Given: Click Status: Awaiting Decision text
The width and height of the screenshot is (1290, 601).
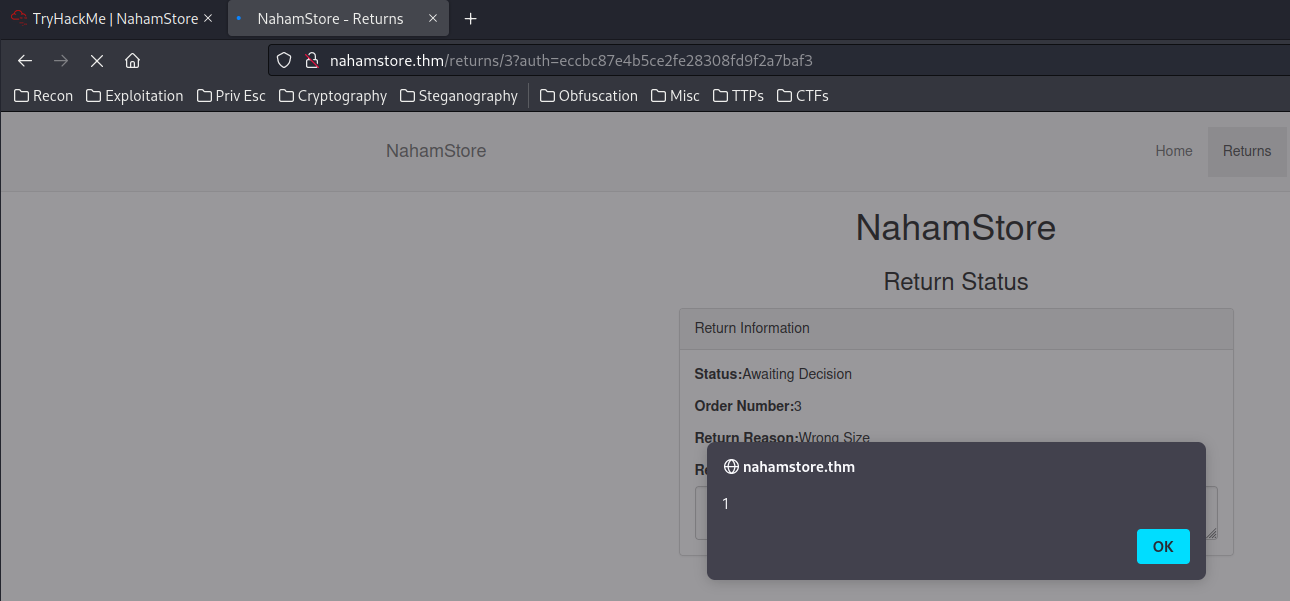Looking at the screenshot, I should click(773, 374).
